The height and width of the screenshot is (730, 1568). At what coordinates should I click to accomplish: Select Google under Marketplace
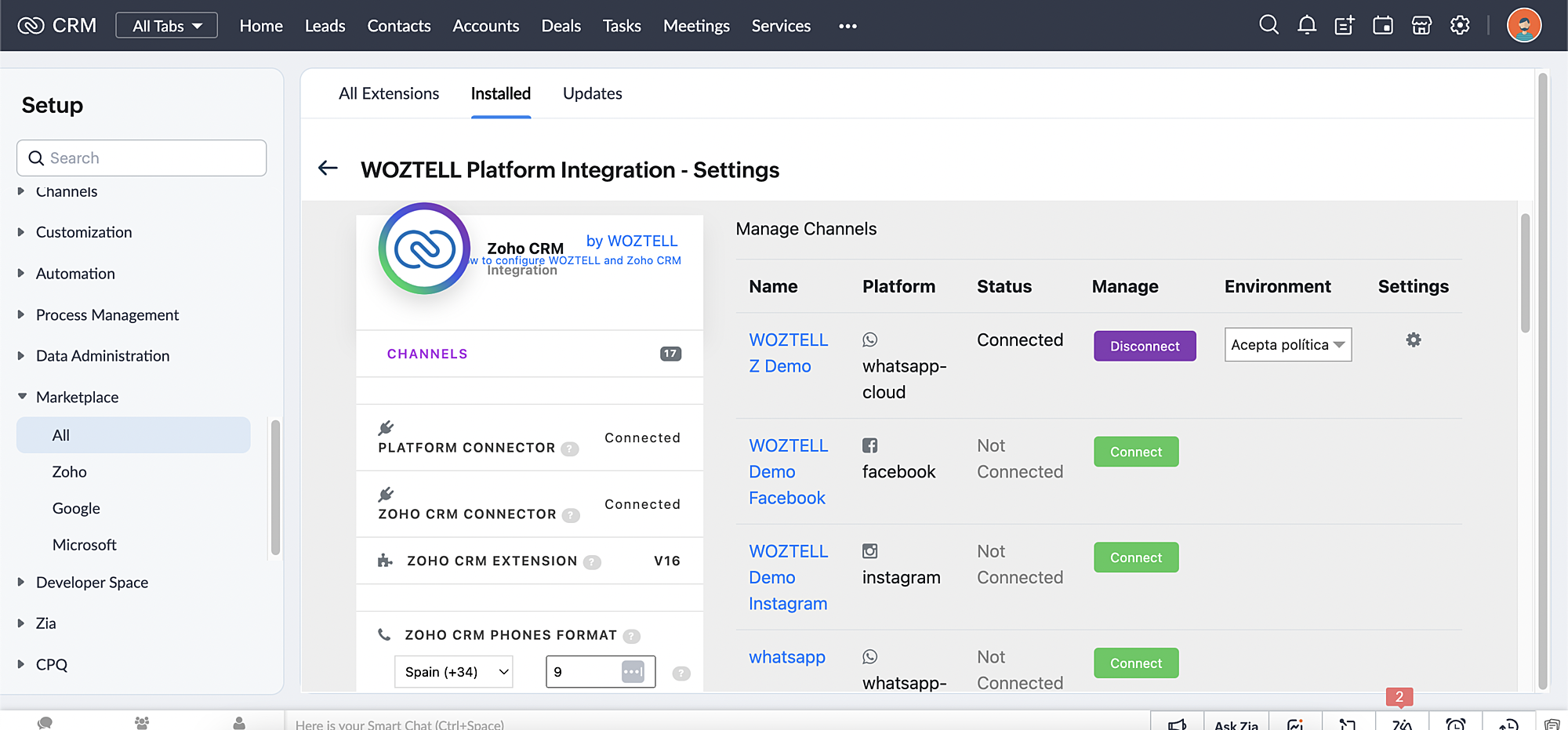76,508
